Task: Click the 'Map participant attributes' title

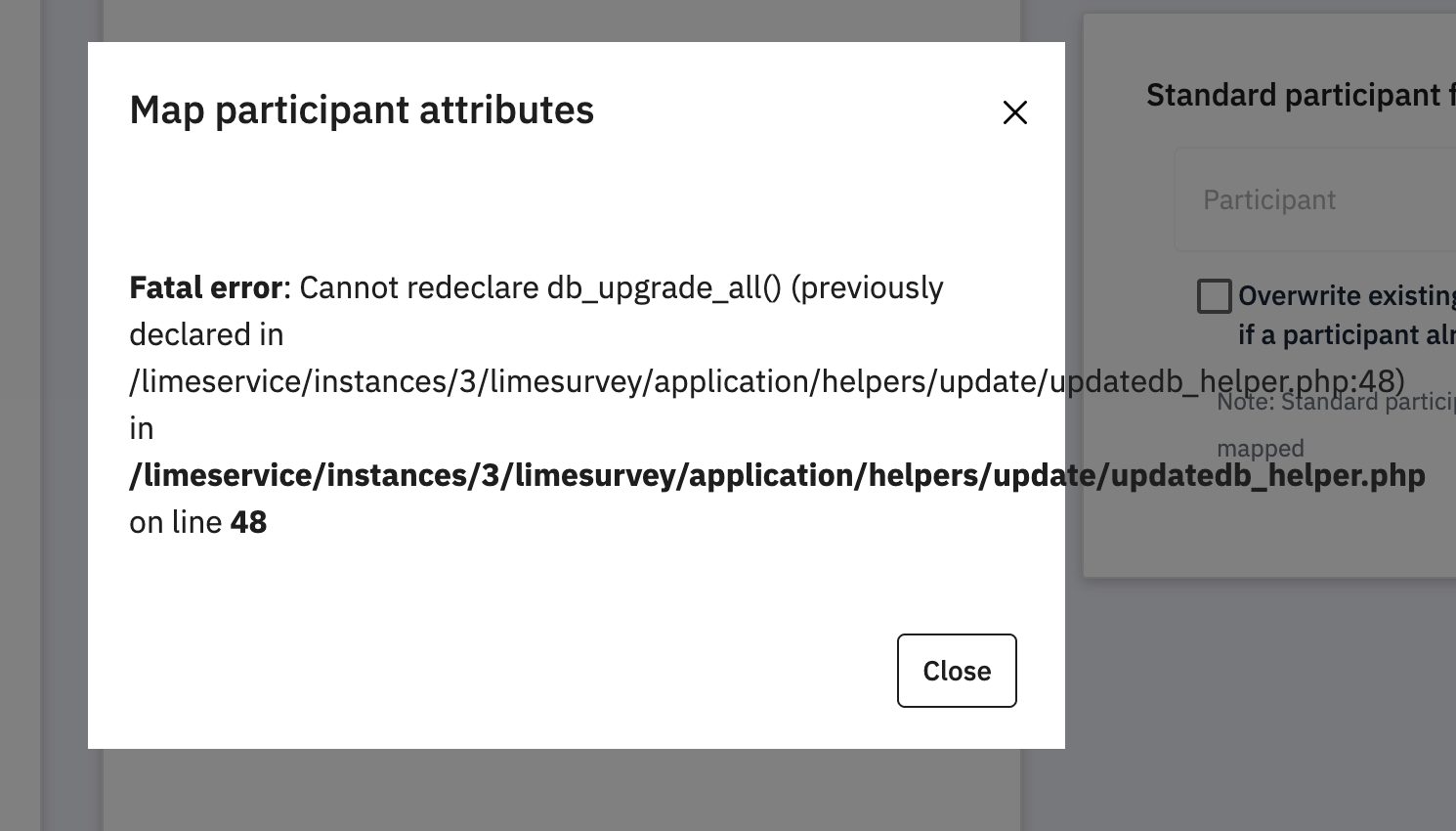Action: (x=362, y=109)
